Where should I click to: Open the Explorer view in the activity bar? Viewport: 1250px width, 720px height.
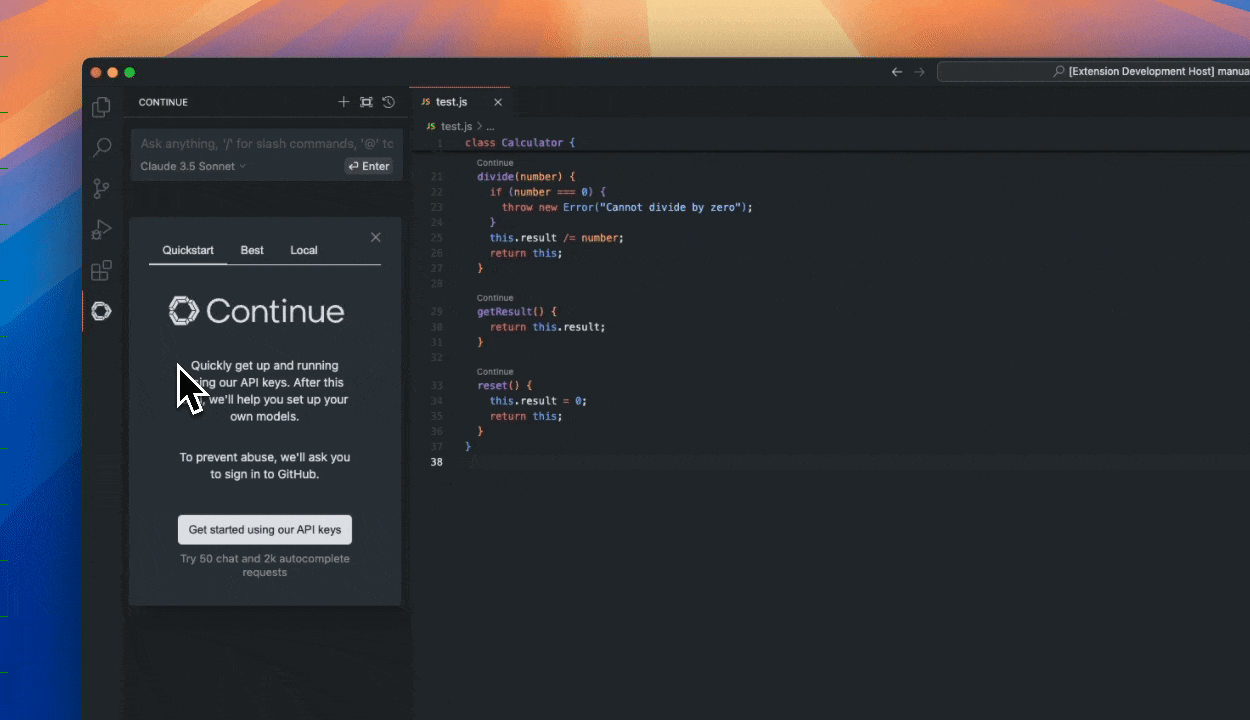[x=101, y=106]
